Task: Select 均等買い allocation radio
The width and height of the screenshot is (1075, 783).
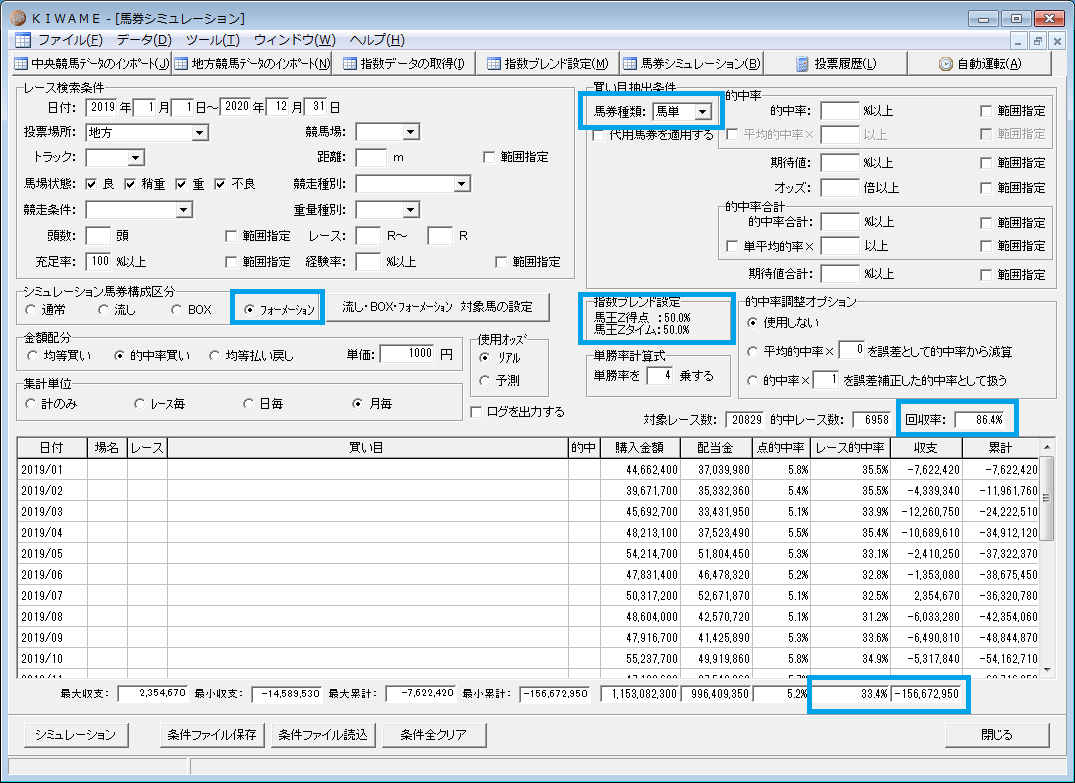Action: click(x=32, y=355)
